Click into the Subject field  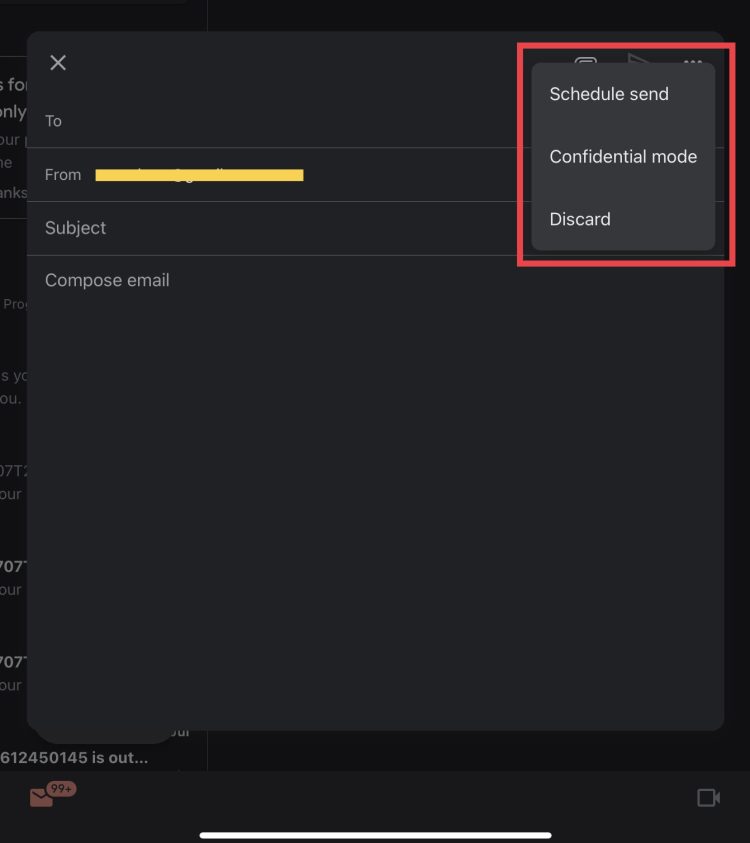280,228
